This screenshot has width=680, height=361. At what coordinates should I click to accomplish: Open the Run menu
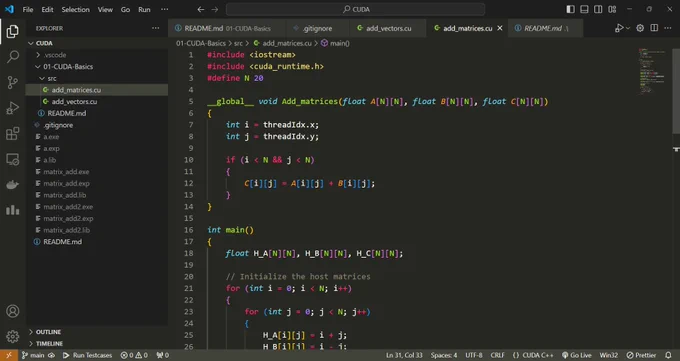coord(144,10)
